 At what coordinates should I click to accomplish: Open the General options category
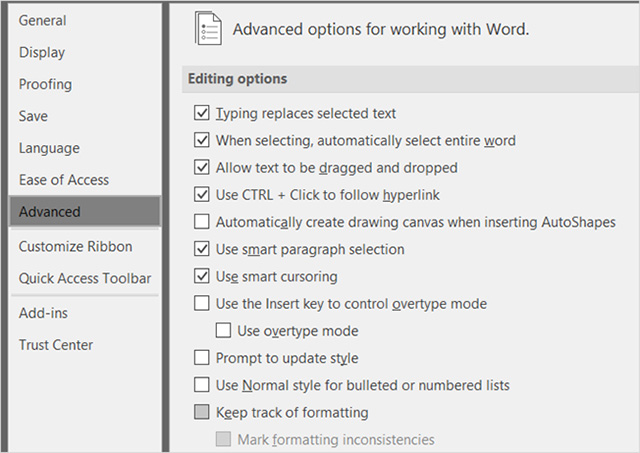point(42,20)
